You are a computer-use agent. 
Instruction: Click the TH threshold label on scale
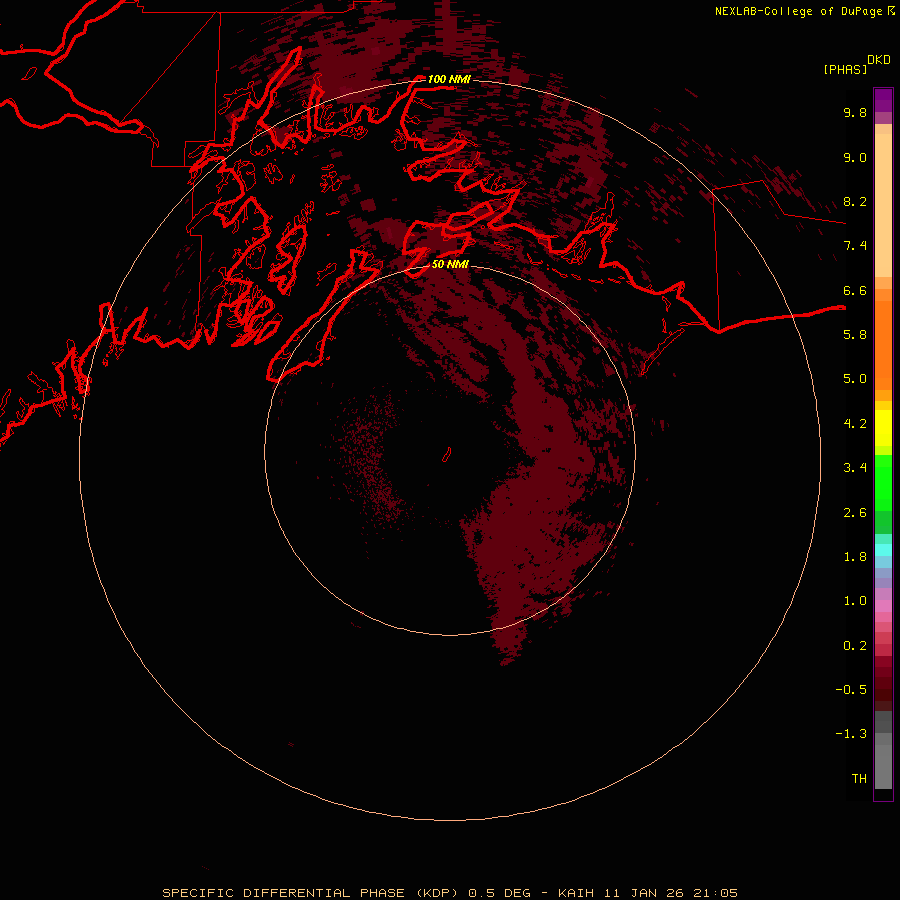click(x=859, y=779)
